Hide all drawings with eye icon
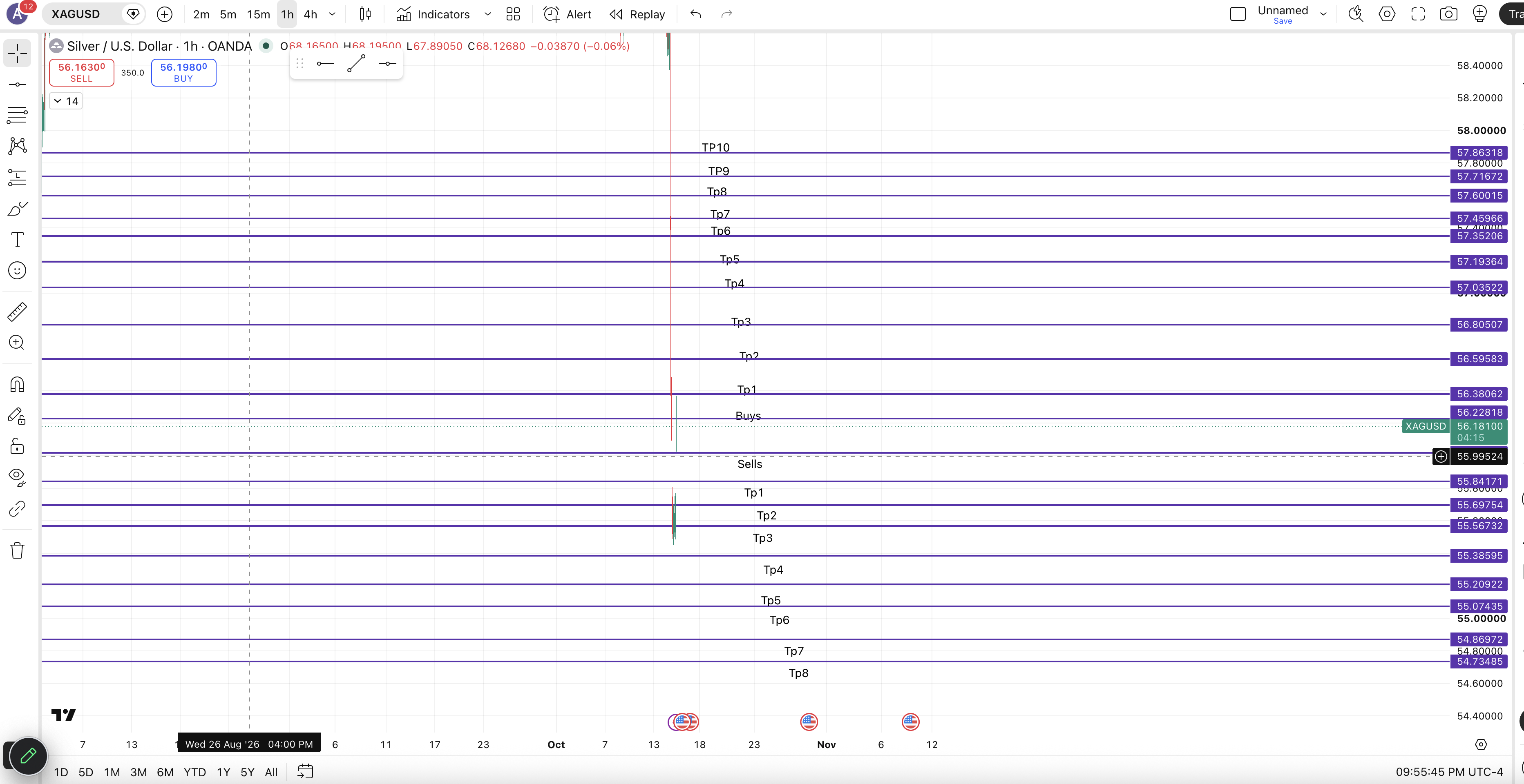The height and width of the screenshot is (784, 1524). (17, 477)
